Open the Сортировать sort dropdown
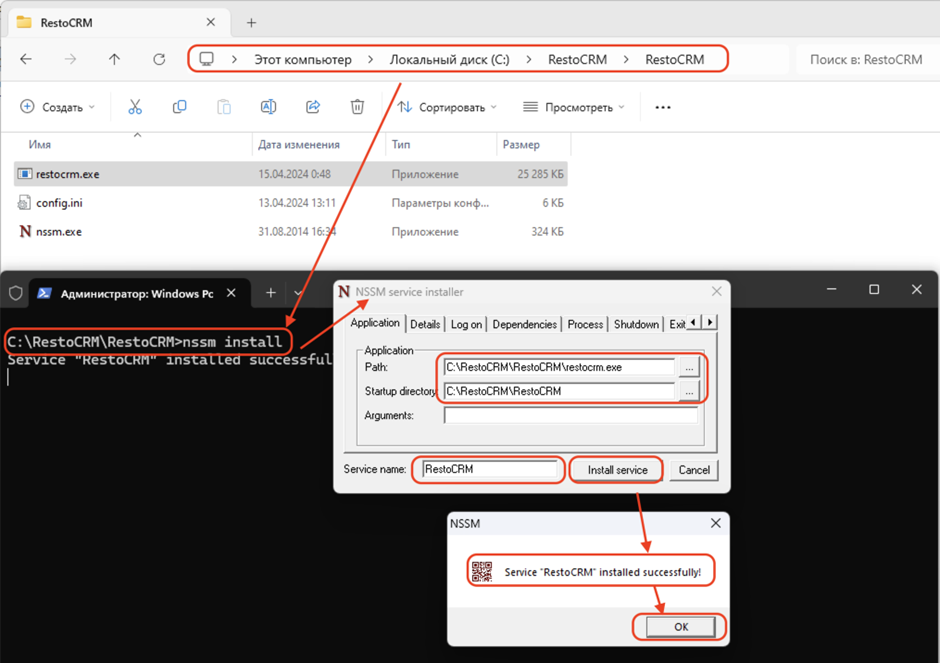This screenshot has width=940, height=663. tap(447, 107)
